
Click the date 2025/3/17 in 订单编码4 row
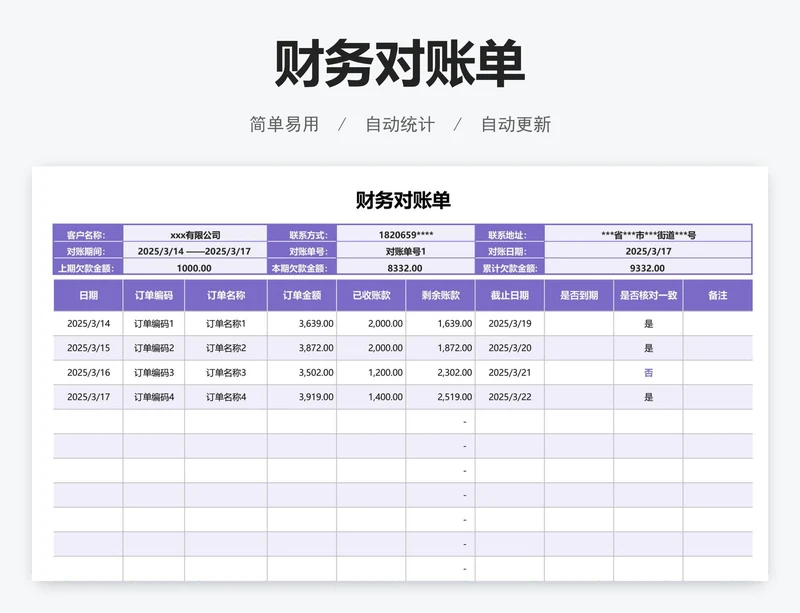[x=88, y=397]
